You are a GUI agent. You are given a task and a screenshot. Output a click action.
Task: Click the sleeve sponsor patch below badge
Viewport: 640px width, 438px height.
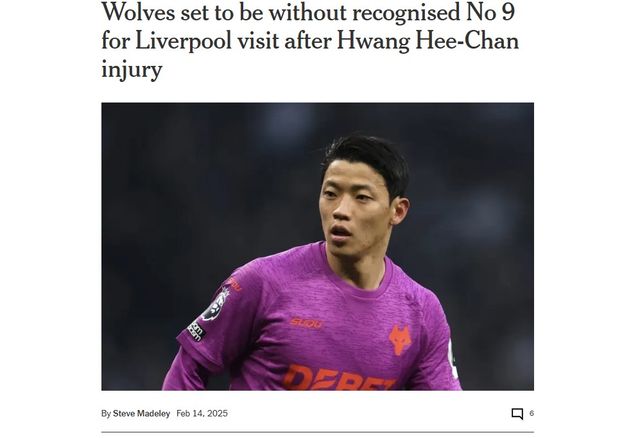[196, 331]
